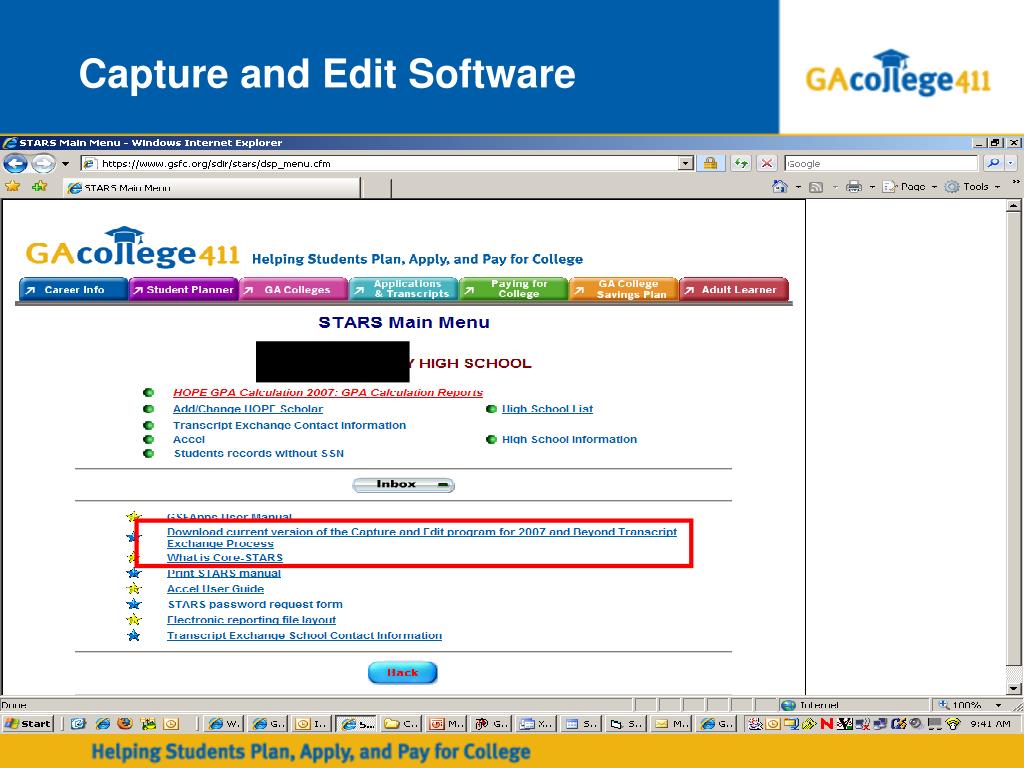The image size is (1024, 768).
Task: Open the Student Planner tab
Action: [184, 289]
